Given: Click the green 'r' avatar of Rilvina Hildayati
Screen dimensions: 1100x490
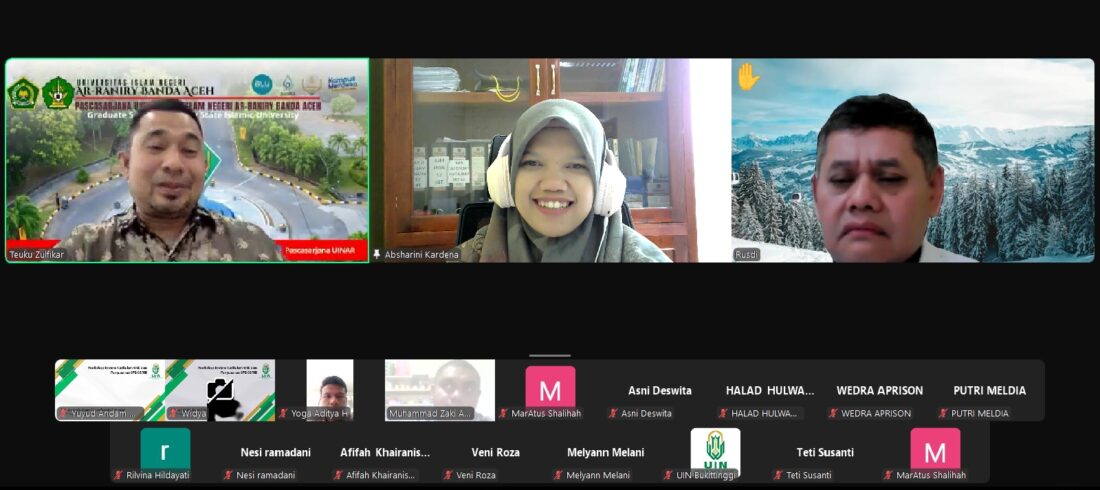Looking at the screenshot, I should pyautogui.click(x=165, y=449).
